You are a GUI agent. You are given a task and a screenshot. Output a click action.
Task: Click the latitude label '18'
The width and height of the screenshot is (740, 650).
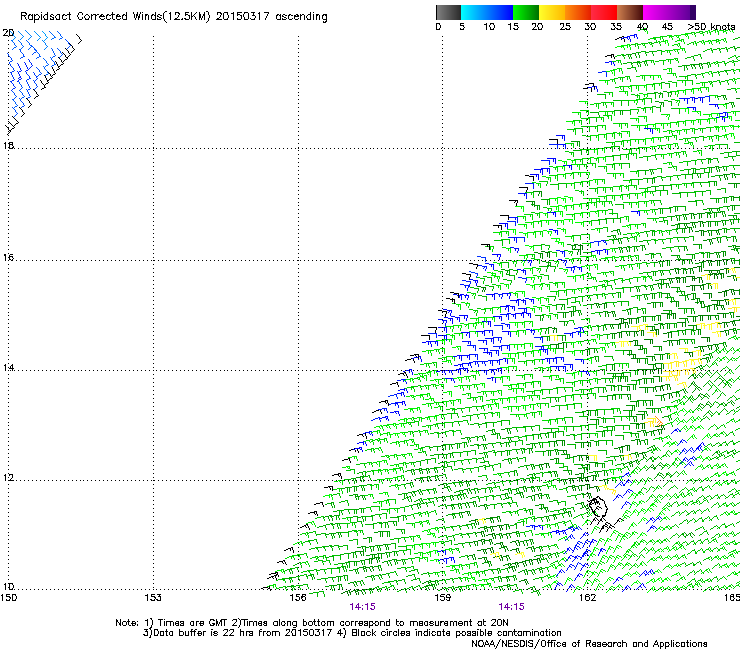tap(8, 145)
